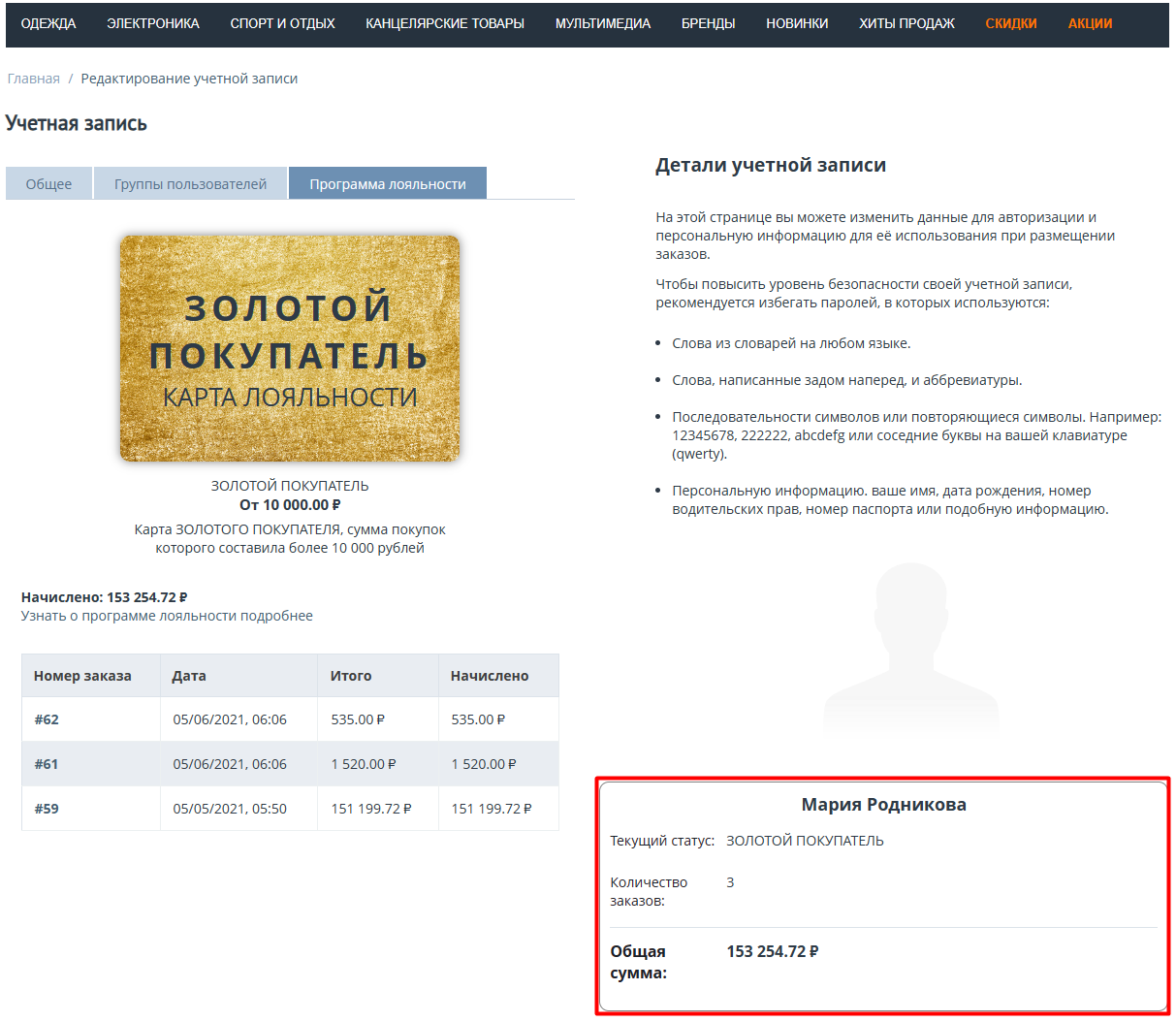Click the 'От 10 000.00 ₽' threshold text
Viewport: 1176px width, 1022px height.
pos(290,504)
